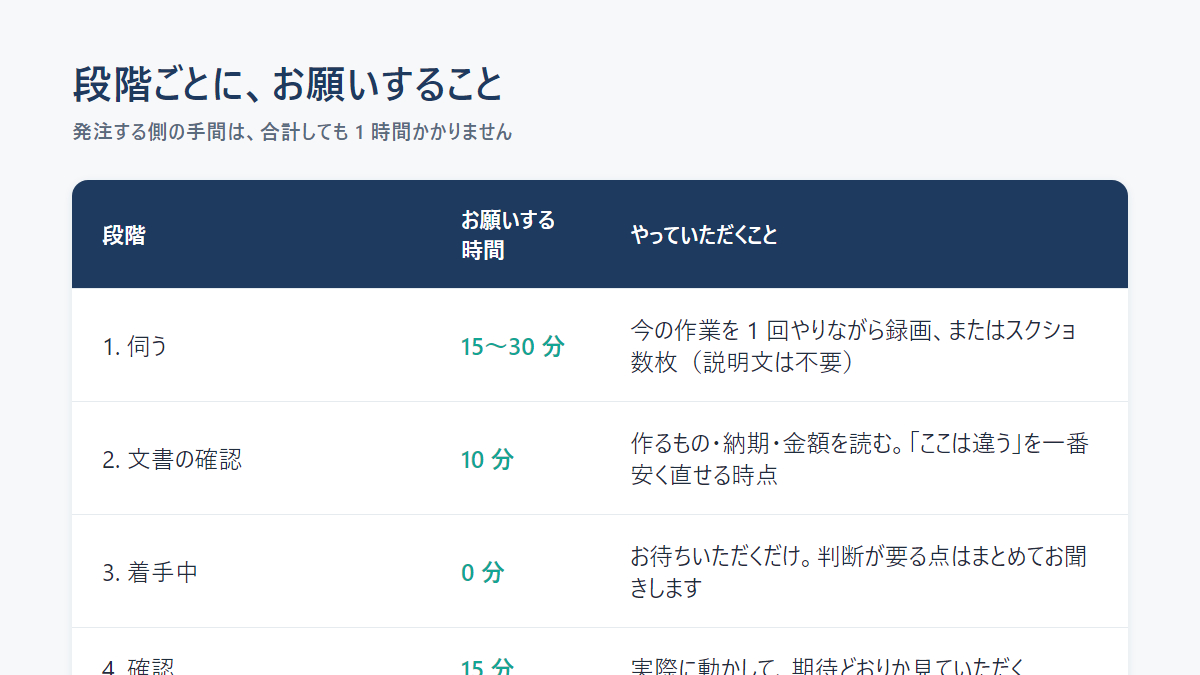
Task: Click the heading 段階ごとに、お願いすること
Action: tap(287, 85)
